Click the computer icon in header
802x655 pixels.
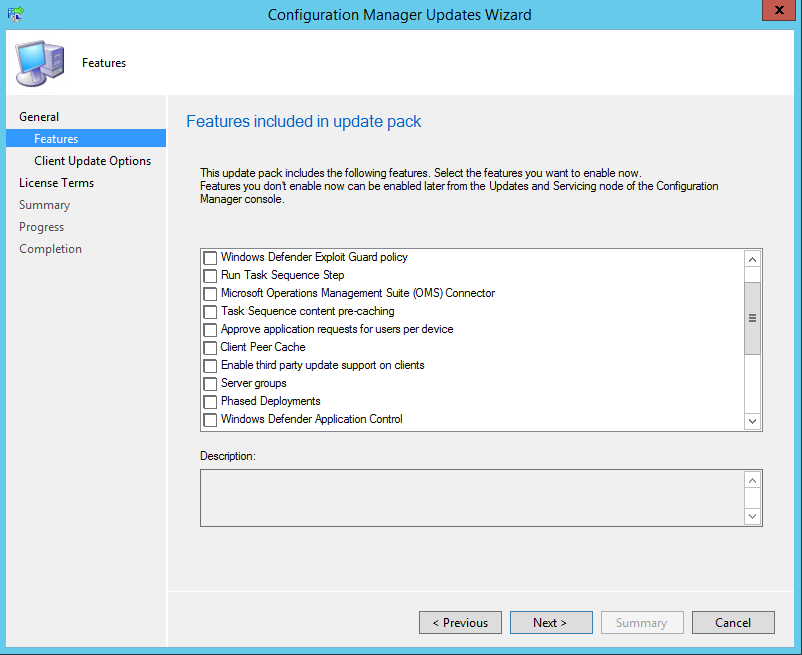click(x=39, y=63)
